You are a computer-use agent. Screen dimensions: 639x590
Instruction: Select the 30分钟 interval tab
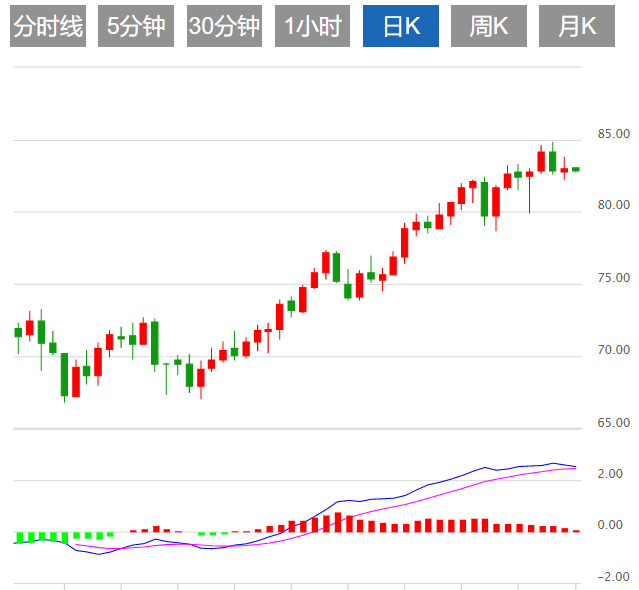pos(225,26)
